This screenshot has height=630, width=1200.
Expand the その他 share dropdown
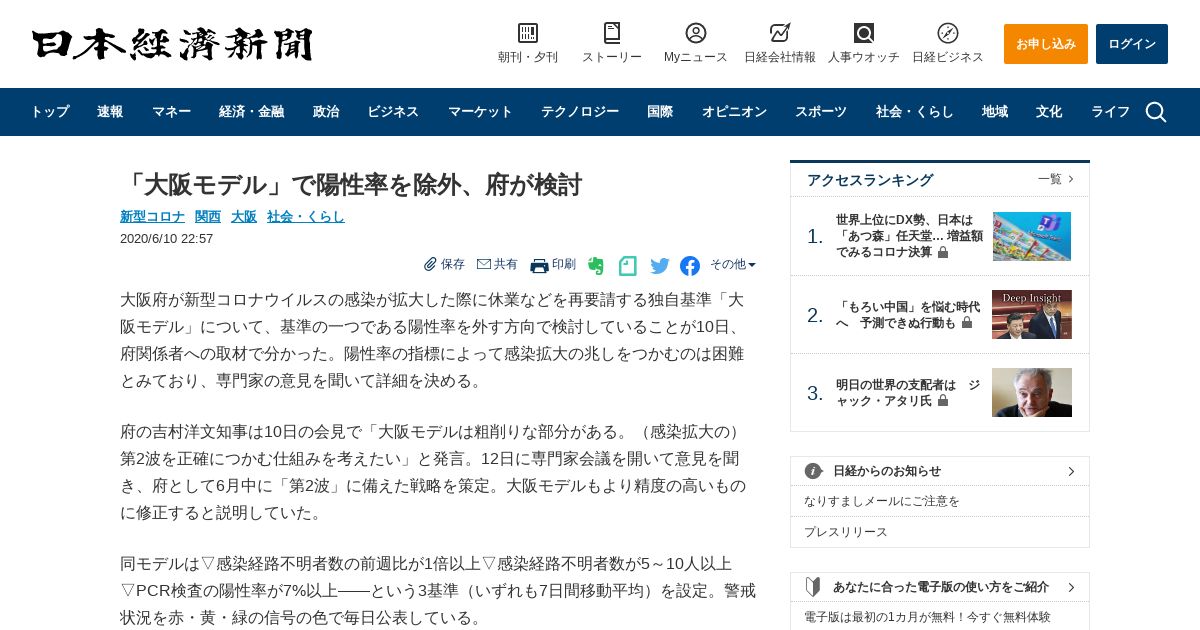[x=733, y=264]
